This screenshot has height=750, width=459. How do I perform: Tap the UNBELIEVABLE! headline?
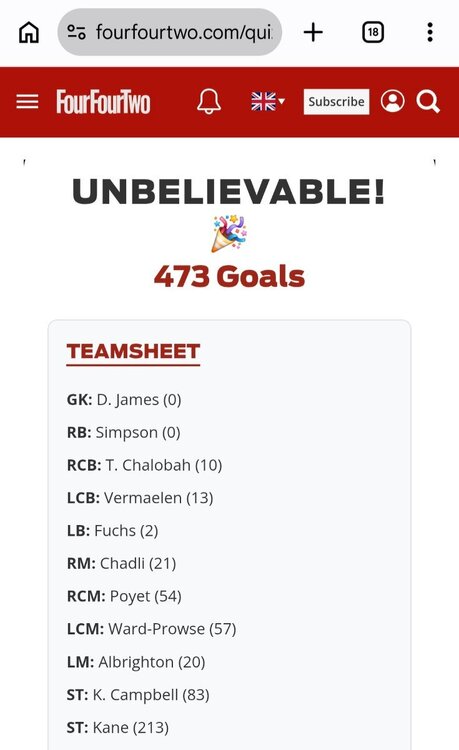(x=229, y=191)
